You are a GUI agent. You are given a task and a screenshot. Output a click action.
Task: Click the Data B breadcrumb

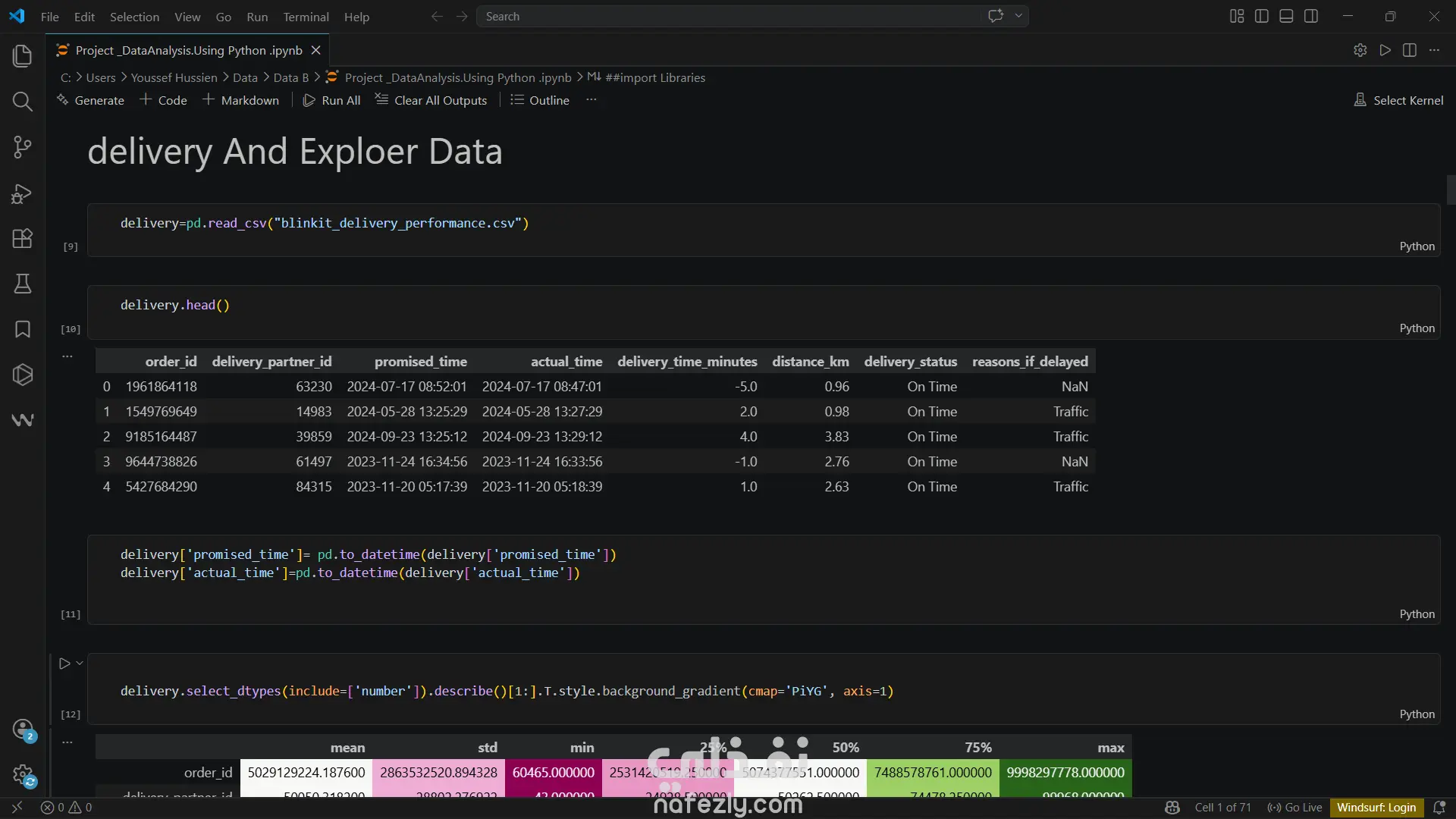coord(290,77)
